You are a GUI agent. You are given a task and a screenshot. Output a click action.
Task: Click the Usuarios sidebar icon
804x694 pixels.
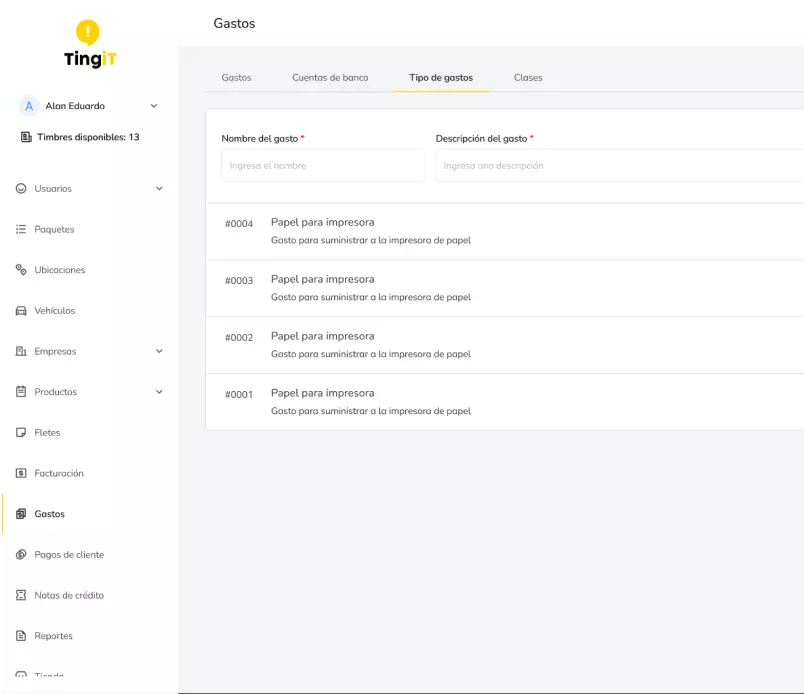click(x=21, y=189)
